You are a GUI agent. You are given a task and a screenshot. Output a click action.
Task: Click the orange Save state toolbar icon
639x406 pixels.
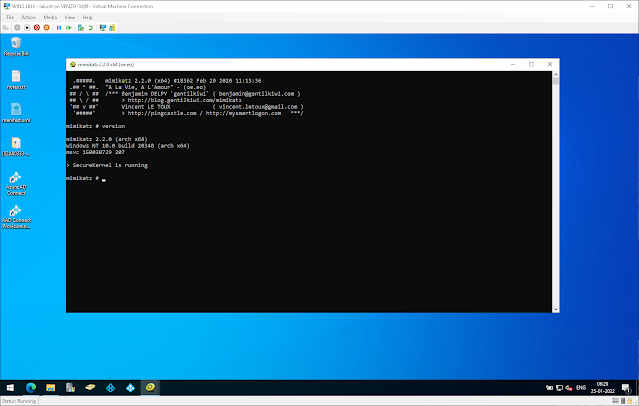pyautogui.click(x=46, y=28)
